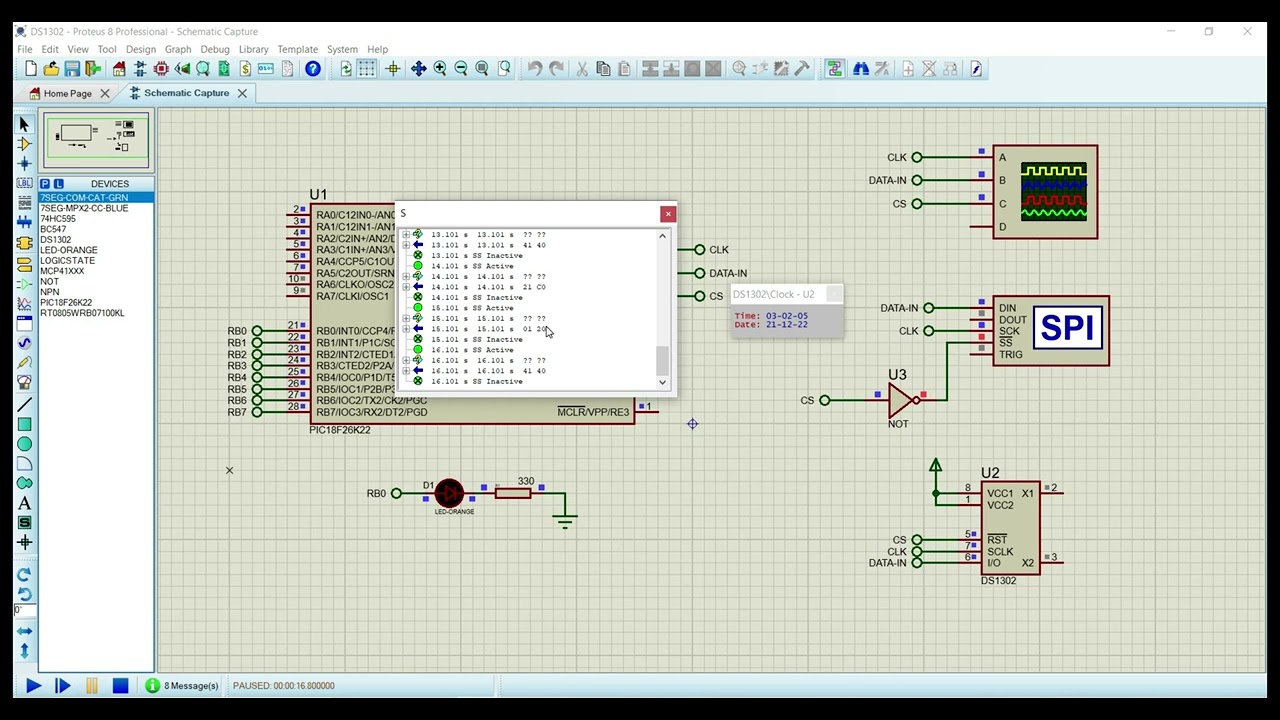The image size is (1280, 720).
Task: Open PCB Layout via the red chip icon
Action: pyautogui.click(x=161, y=69)
